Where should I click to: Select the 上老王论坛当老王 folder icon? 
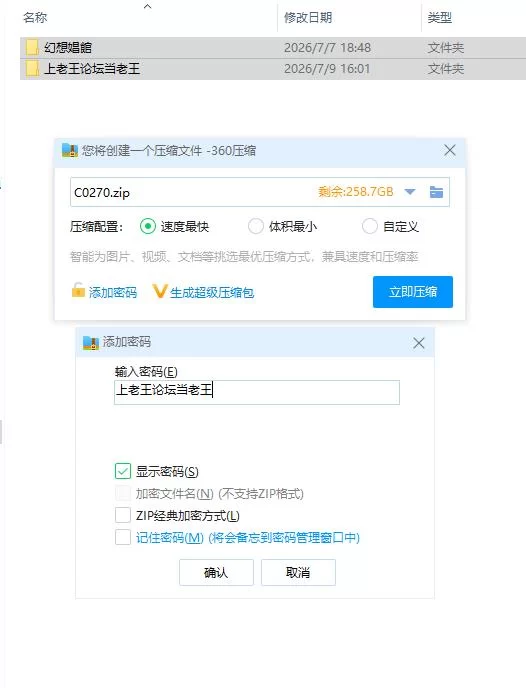tap(32, 68)
